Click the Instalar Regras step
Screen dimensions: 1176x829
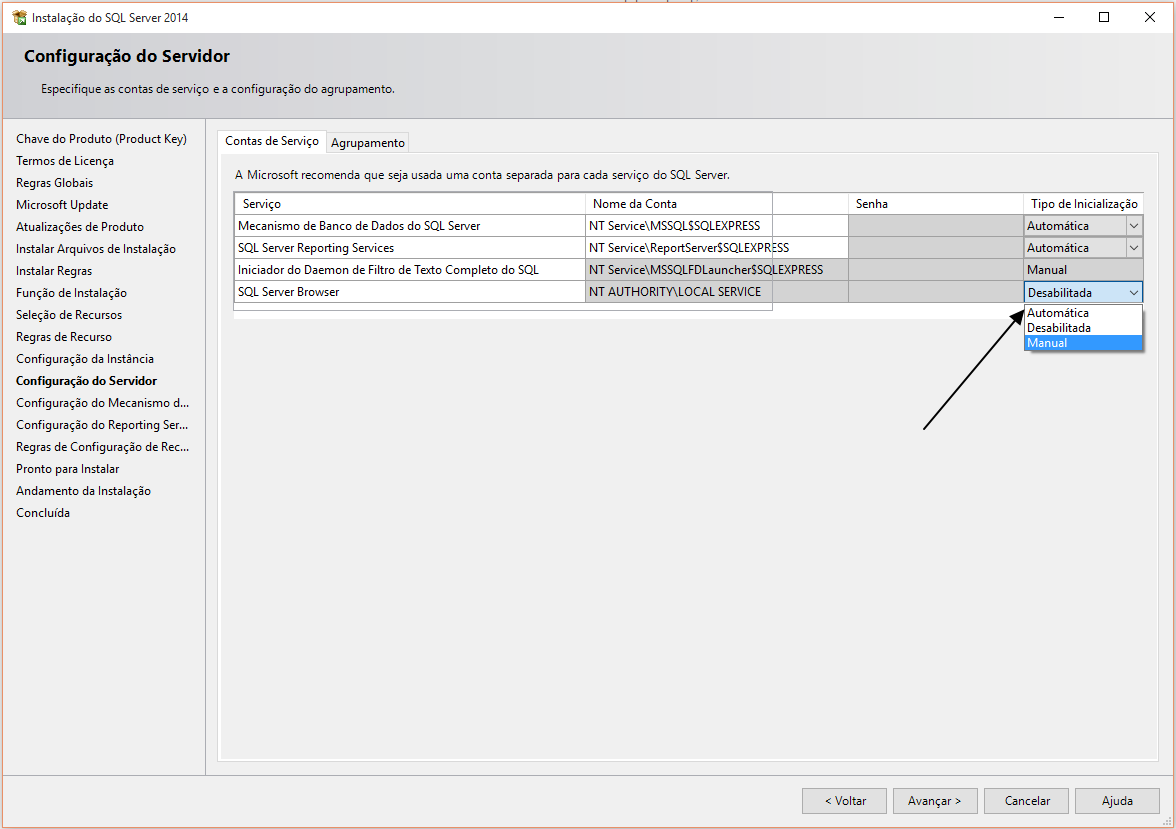click(54, 271)
